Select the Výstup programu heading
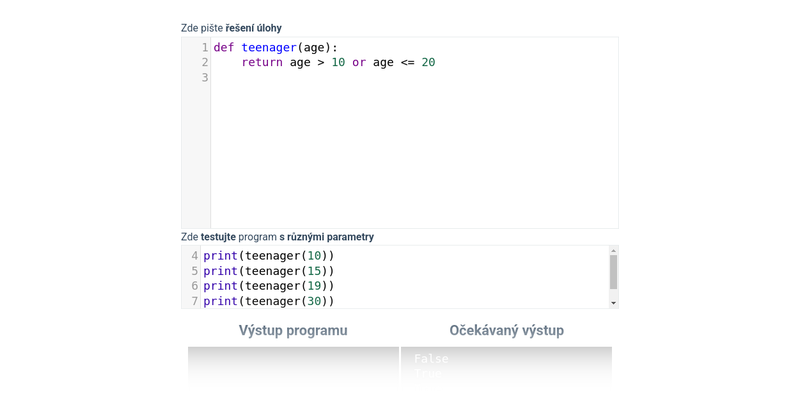The width and height of the screenshot is (800, 400). (x=293, y=330)
